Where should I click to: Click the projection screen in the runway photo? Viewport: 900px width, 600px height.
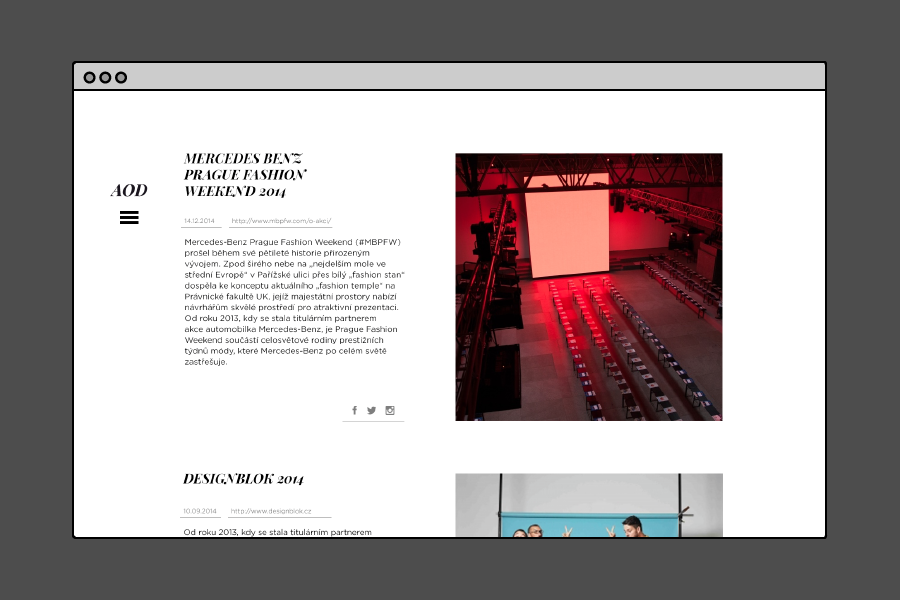tap(567, 220)
